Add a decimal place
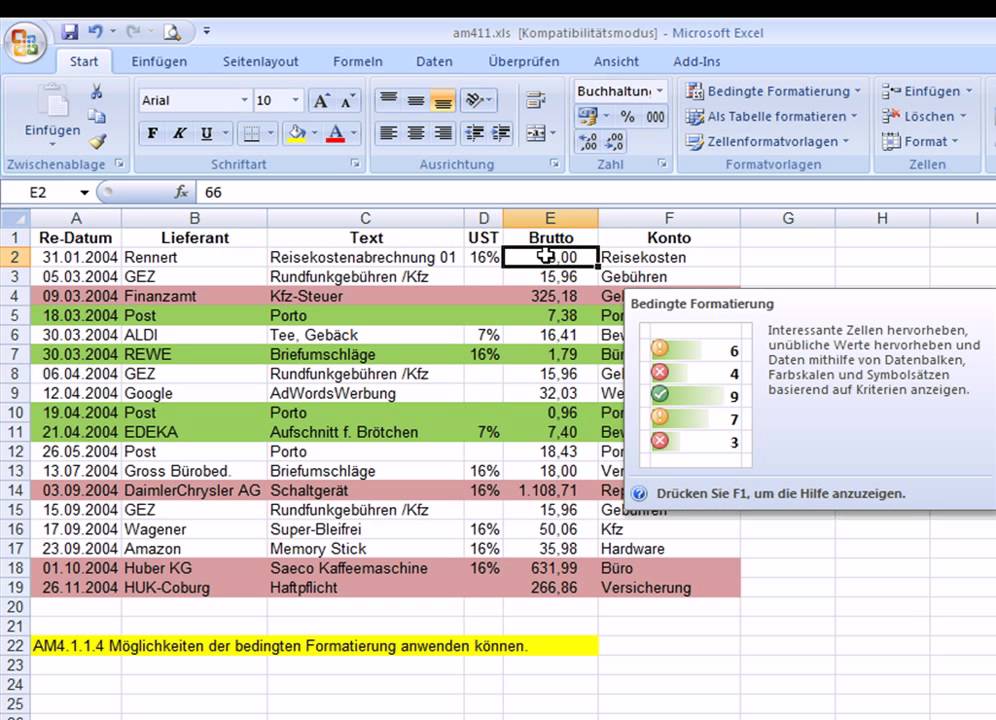 [588, 142]
